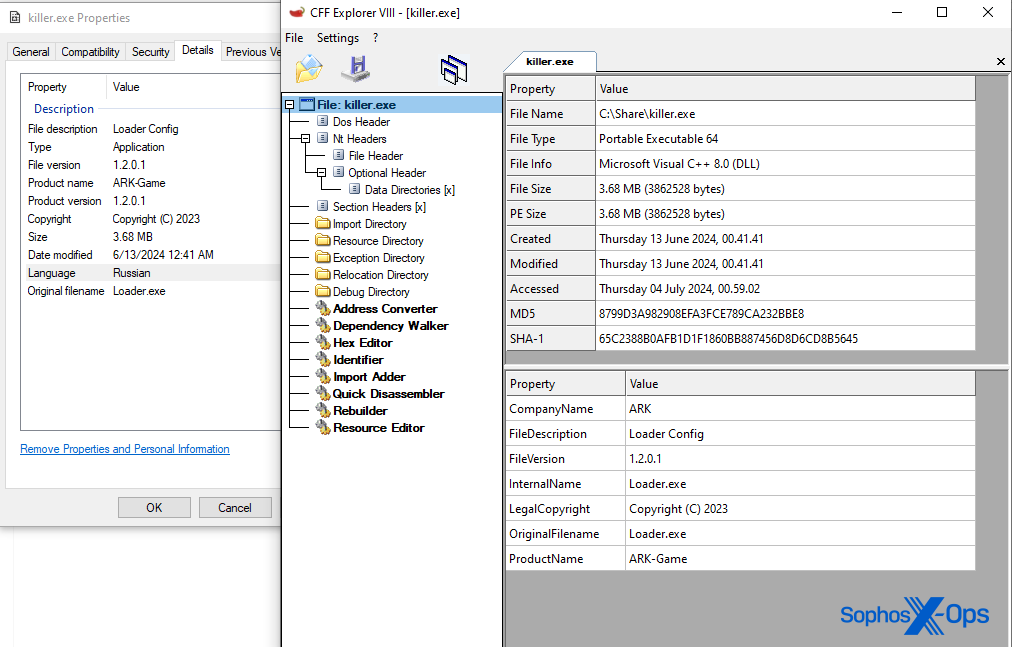
Task: Click Cancel in killer.exe Properties
Action: pos(235,508)
